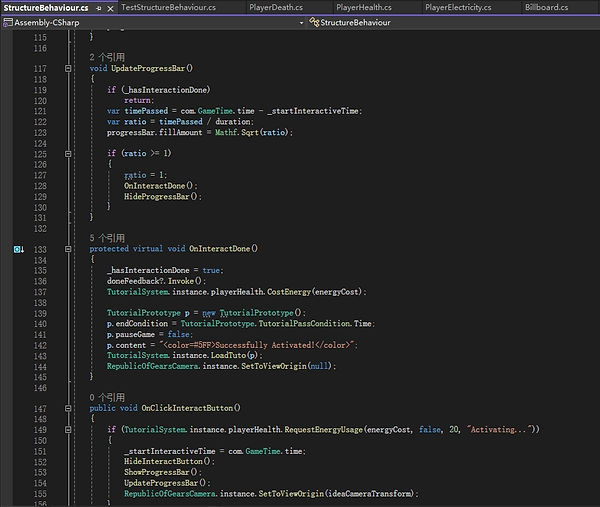Open the StructureBehaviour class dropdown

tap(355, 23)
